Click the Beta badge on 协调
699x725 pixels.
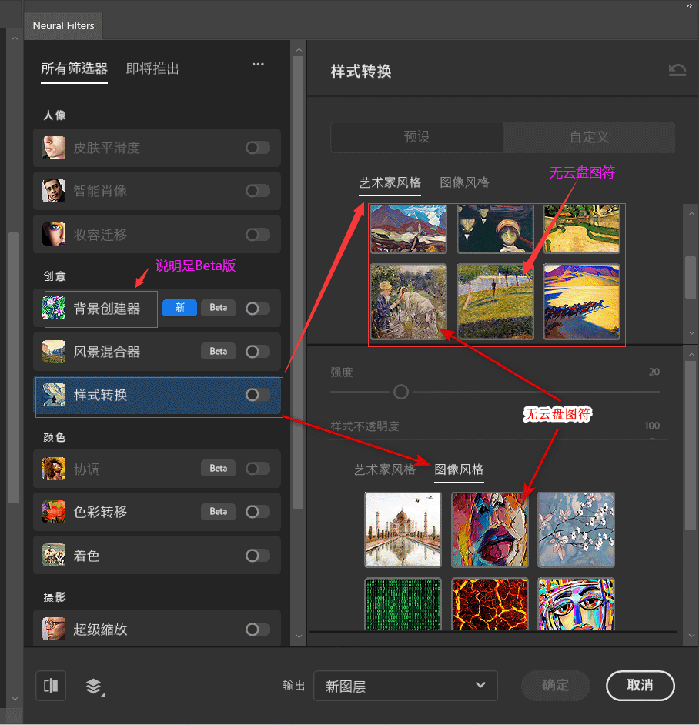218,468
